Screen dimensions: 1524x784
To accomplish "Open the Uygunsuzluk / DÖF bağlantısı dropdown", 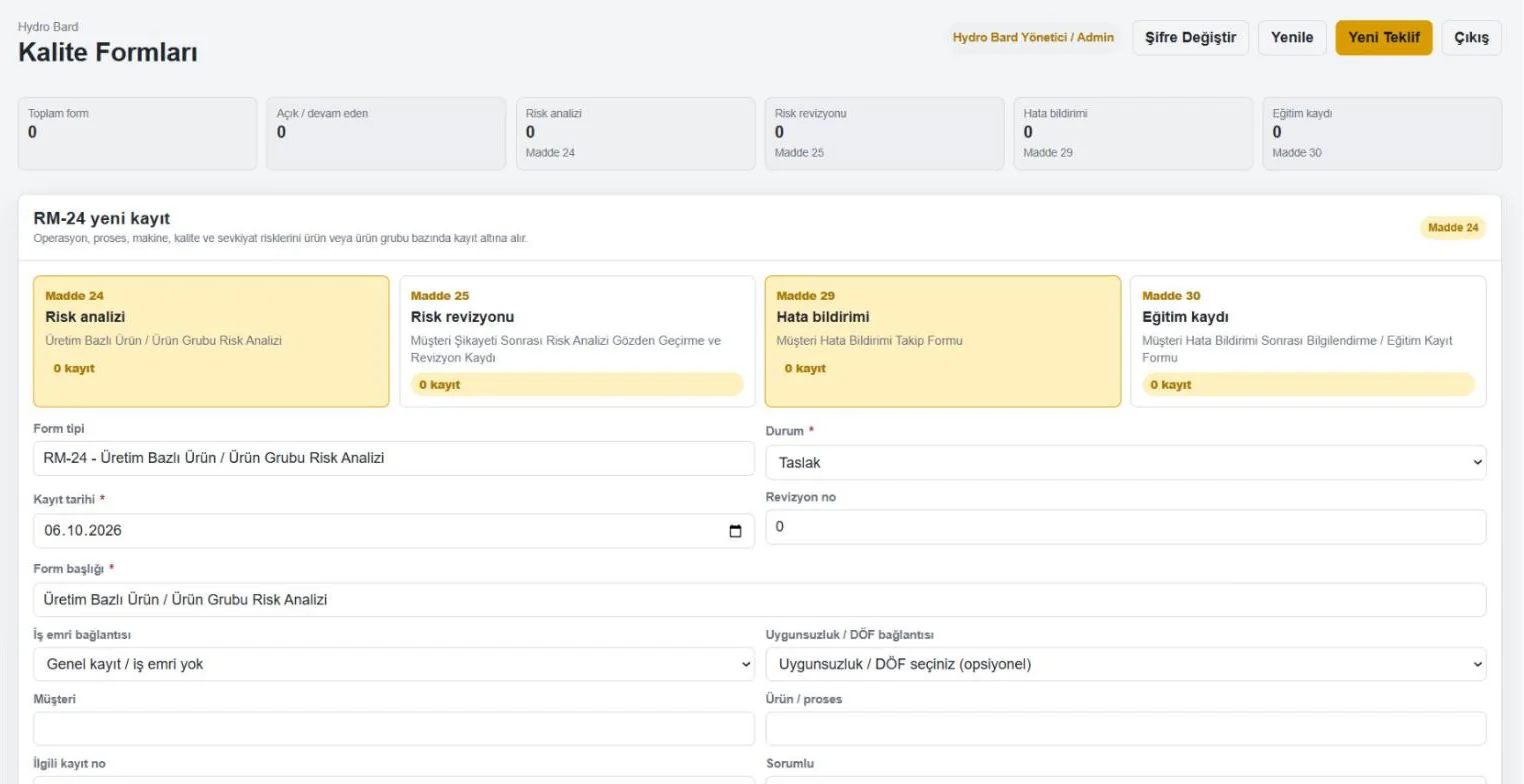I will click(1126, 664).
